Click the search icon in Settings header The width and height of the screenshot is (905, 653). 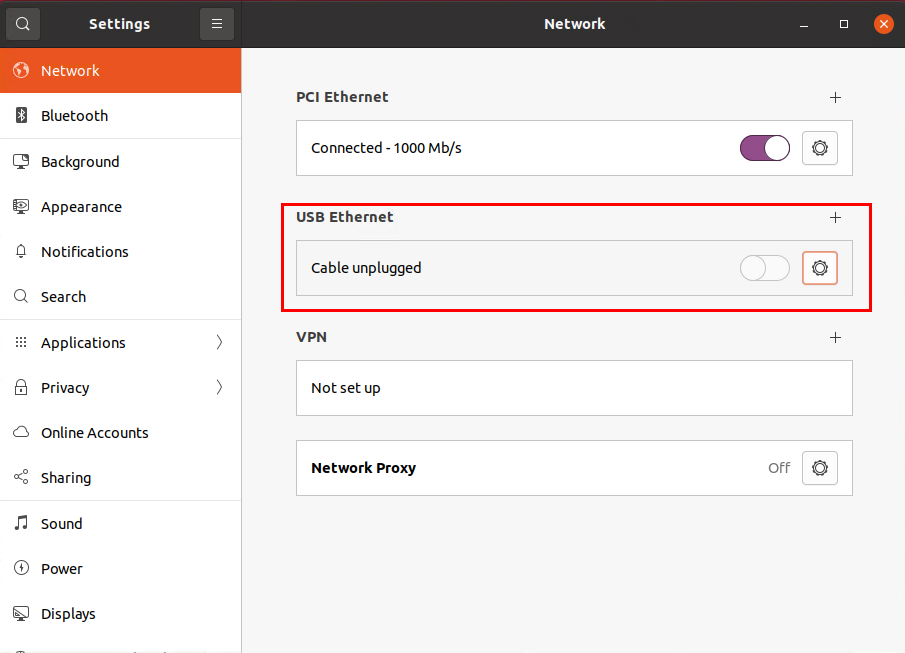tap(23, 24)
